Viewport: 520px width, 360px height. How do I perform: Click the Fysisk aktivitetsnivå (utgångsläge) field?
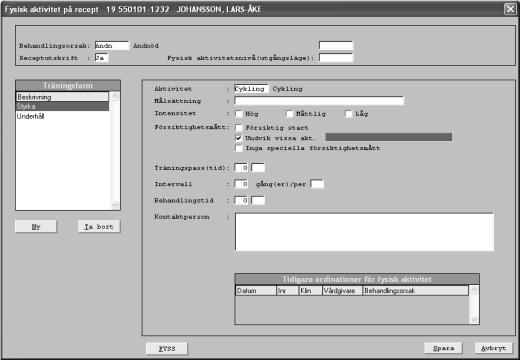[x=336, y=57]
